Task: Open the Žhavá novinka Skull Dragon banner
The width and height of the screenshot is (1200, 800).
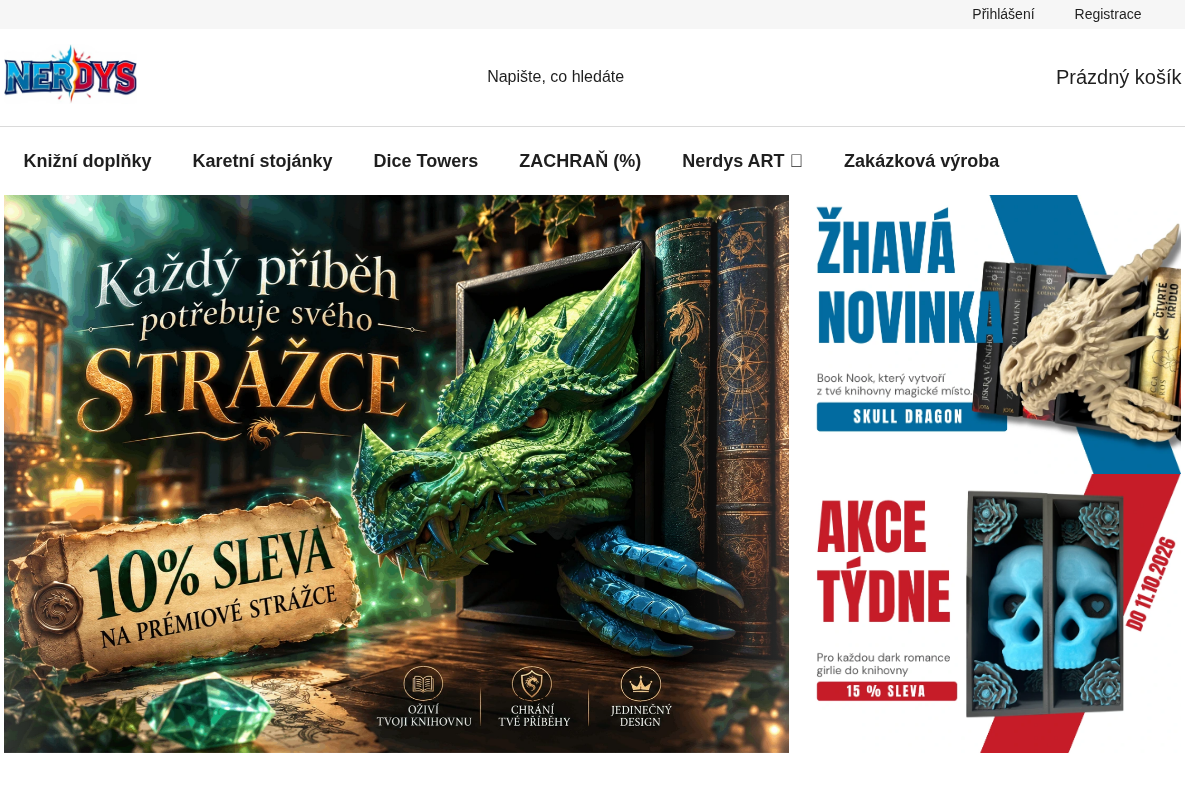Action: point(999,334)
